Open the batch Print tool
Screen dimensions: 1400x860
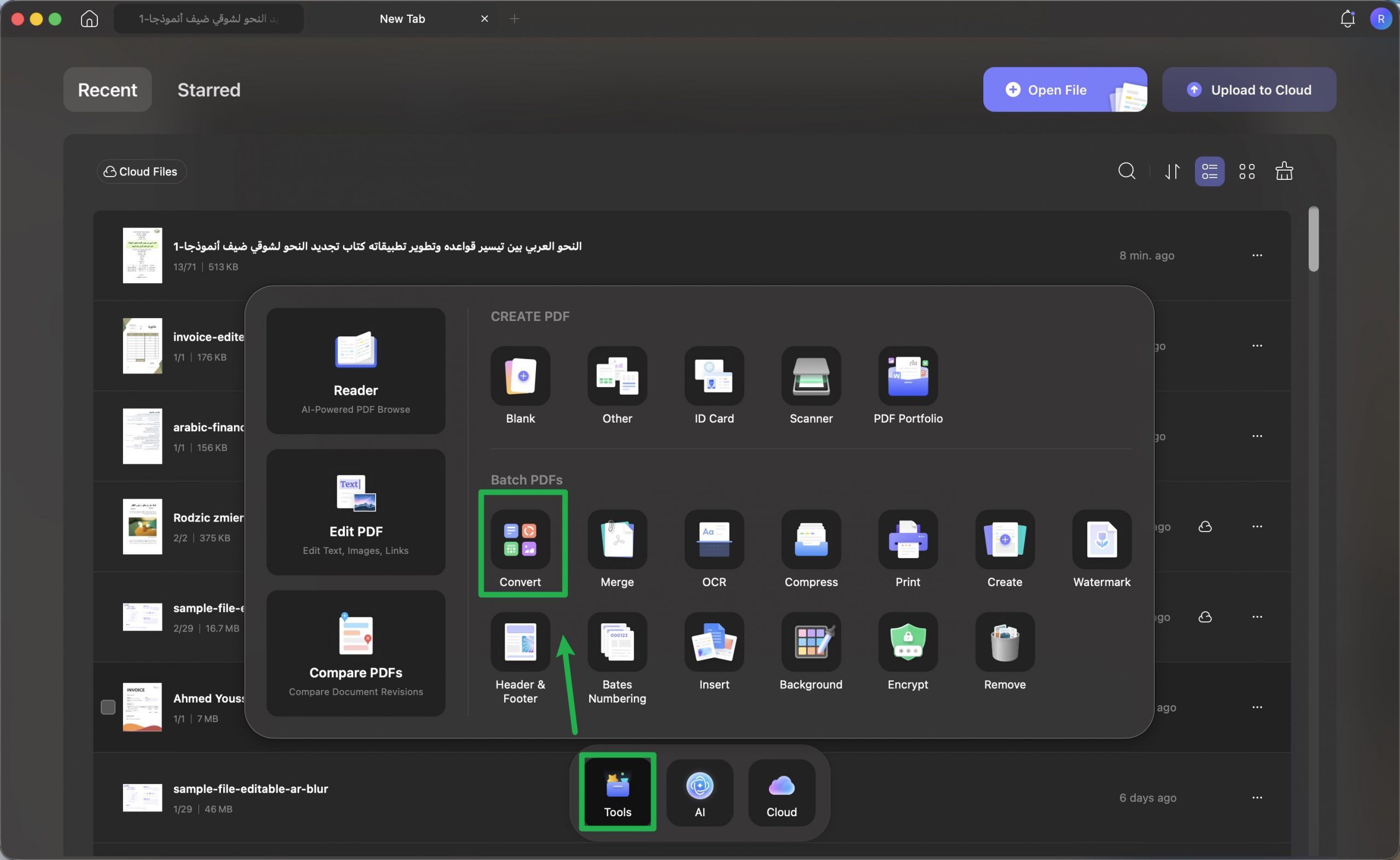[x=908, y=549]
